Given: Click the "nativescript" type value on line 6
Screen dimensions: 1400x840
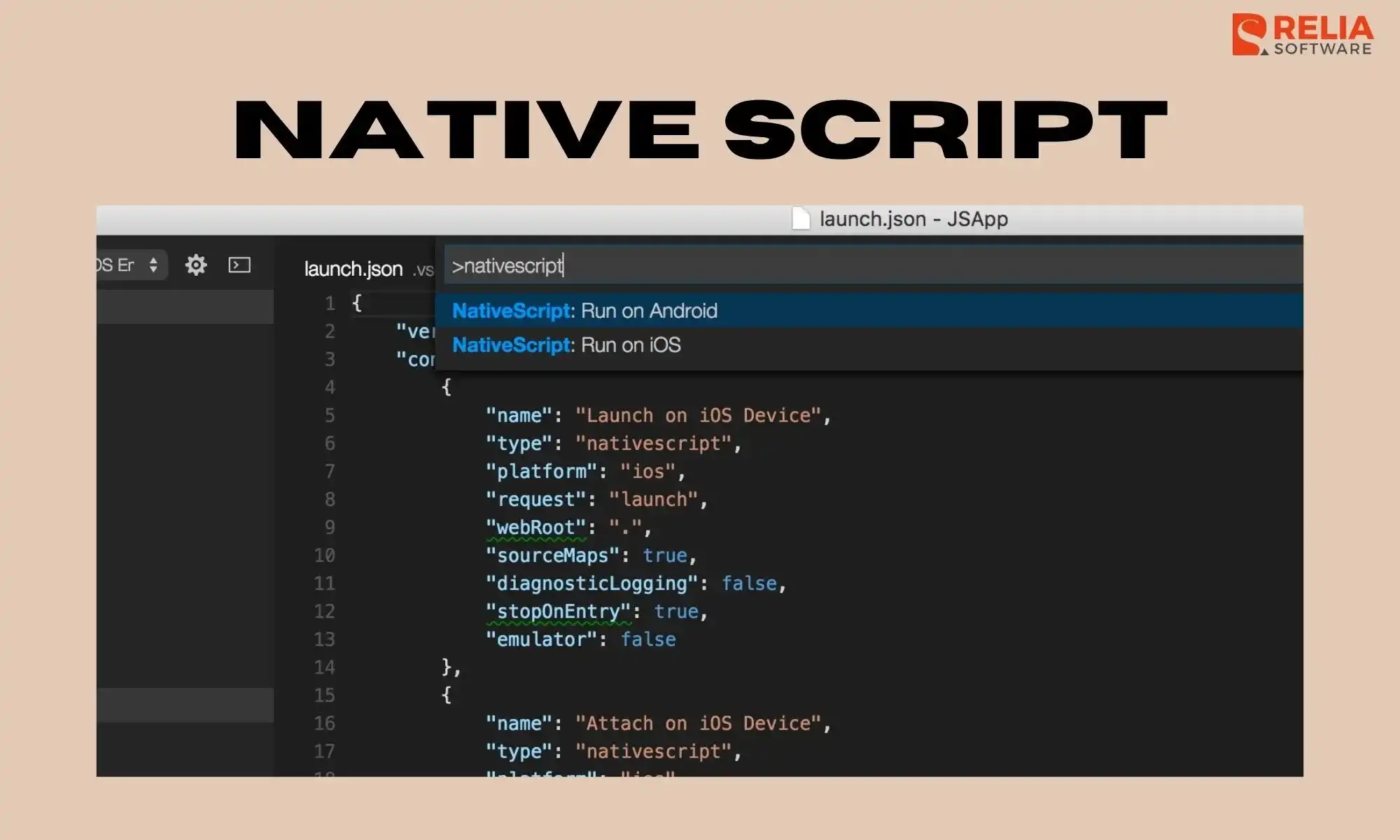Looking at the screenshot, I should pyautogui.click(x=653, y=443).
